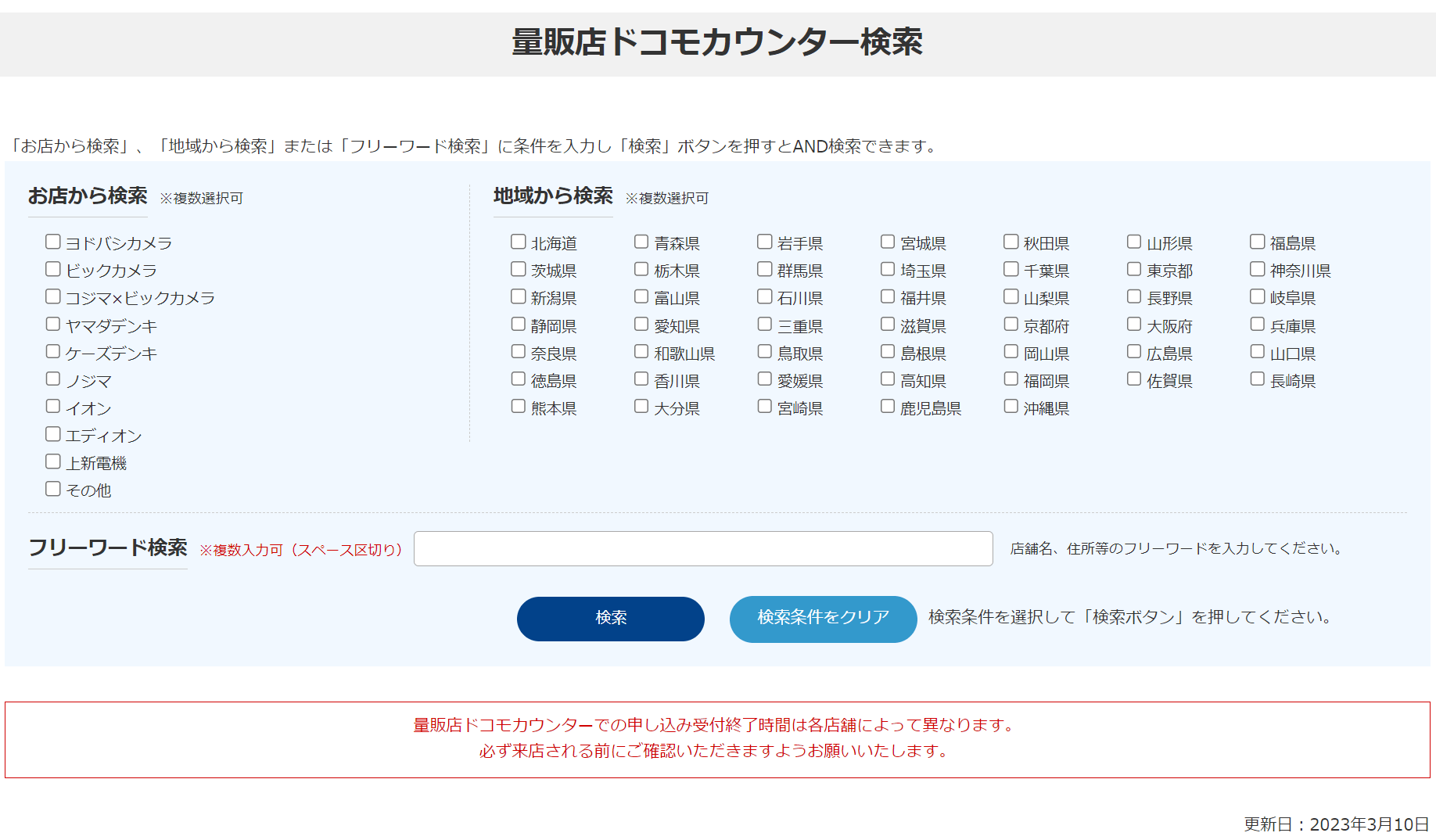Select the 北海道 region checkbox

point(519,242)
